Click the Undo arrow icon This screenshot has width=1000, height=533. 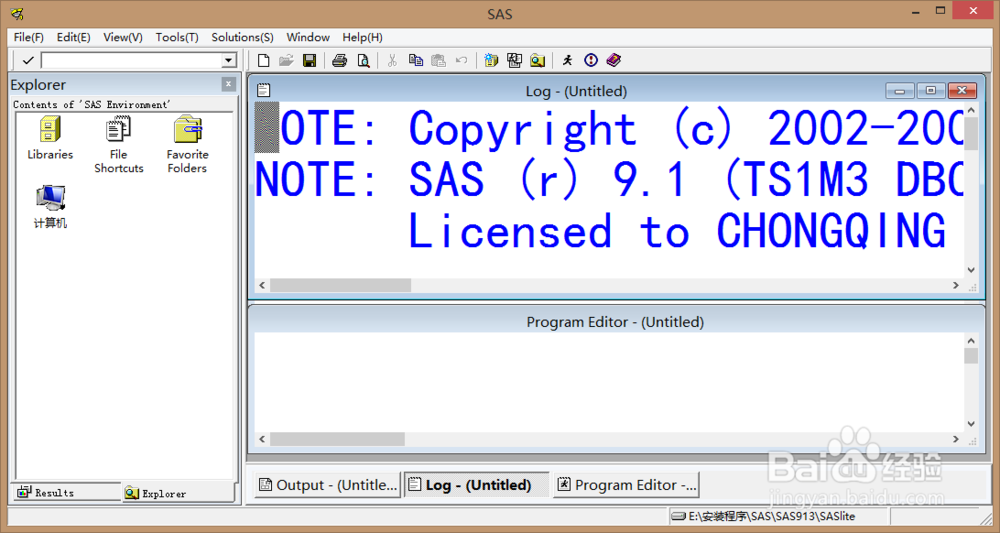[x=461, y=61]
